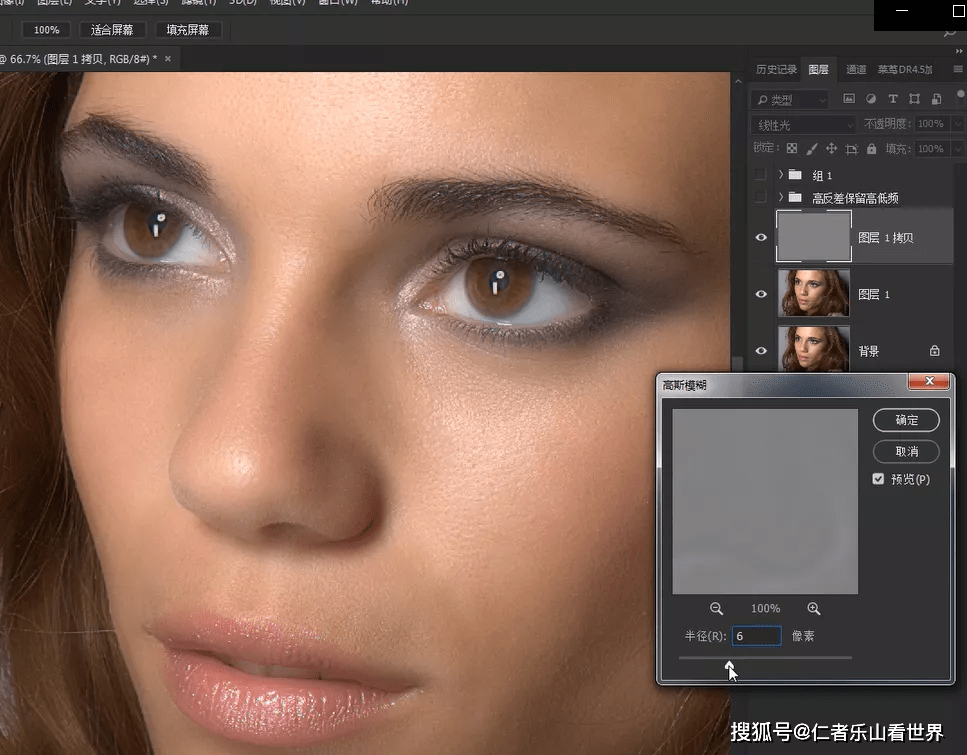Collapse the panel group with double arrows
This screenshot has width=967, height=755.
[x=959, y=51]
